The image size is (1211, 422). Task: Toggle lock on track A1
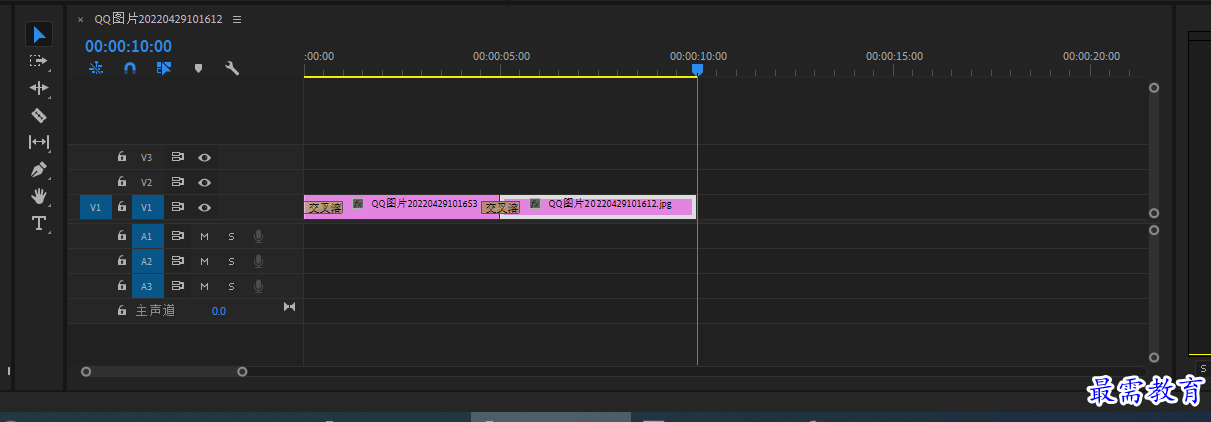click(122, 236)
